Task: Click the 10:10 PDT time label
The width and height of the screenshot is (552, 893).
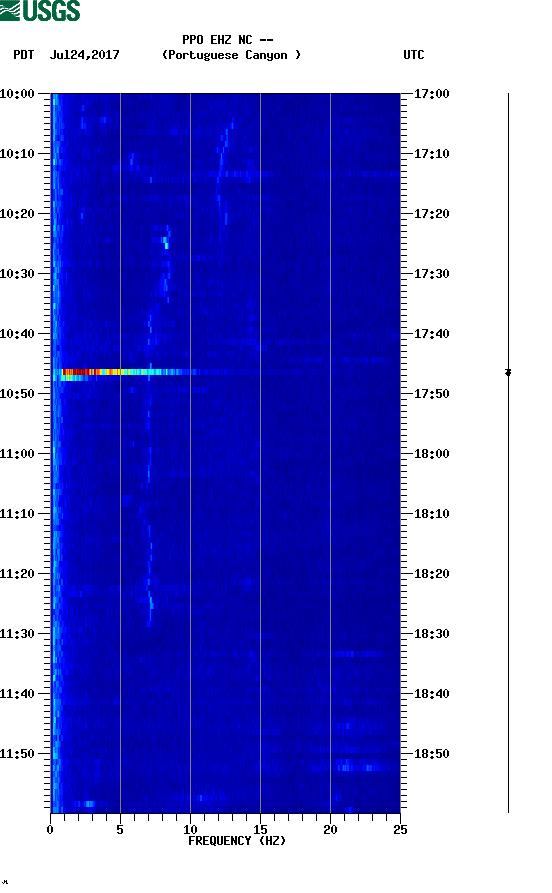Action: tap(17, 153)
